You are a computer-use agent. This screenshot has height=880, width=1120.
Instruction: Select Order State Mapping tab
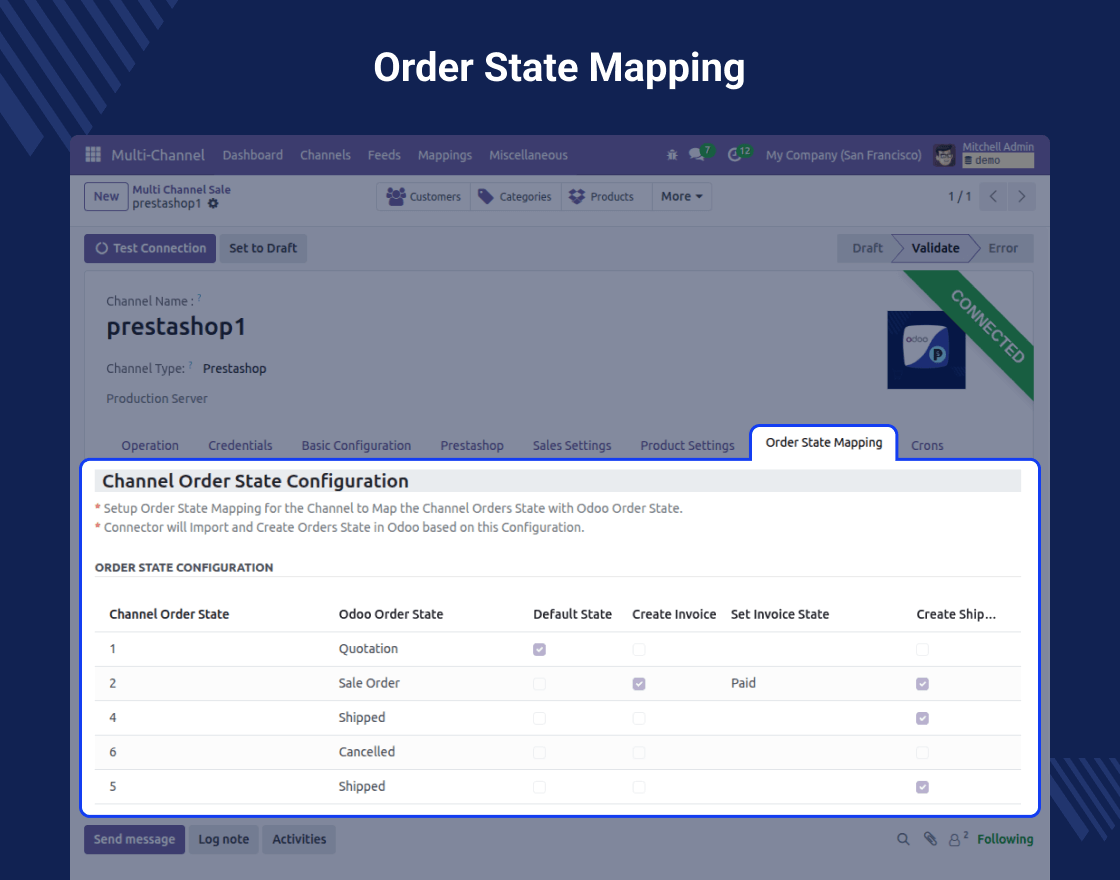pos(824,443)
